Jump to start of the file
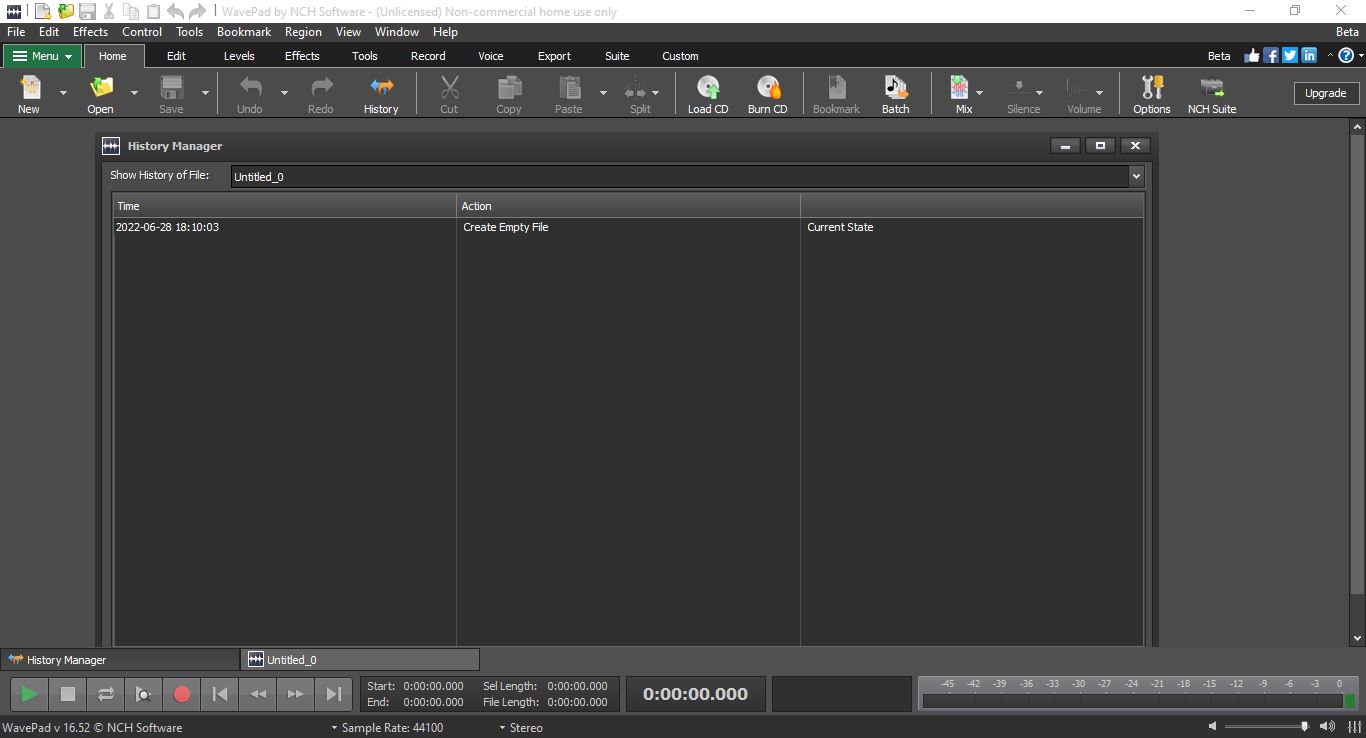The image size is (1366, 738). tap(220, 693)
